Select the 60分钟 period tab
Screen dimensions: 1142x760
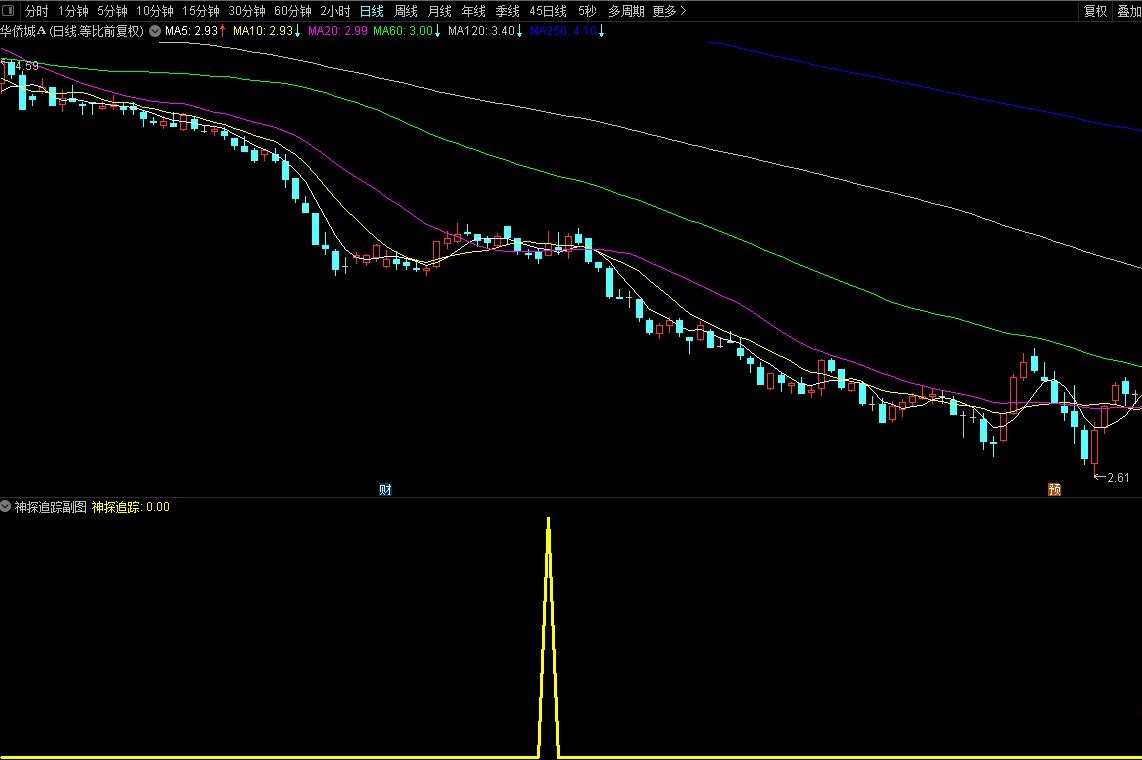click(x=293, y=11)
